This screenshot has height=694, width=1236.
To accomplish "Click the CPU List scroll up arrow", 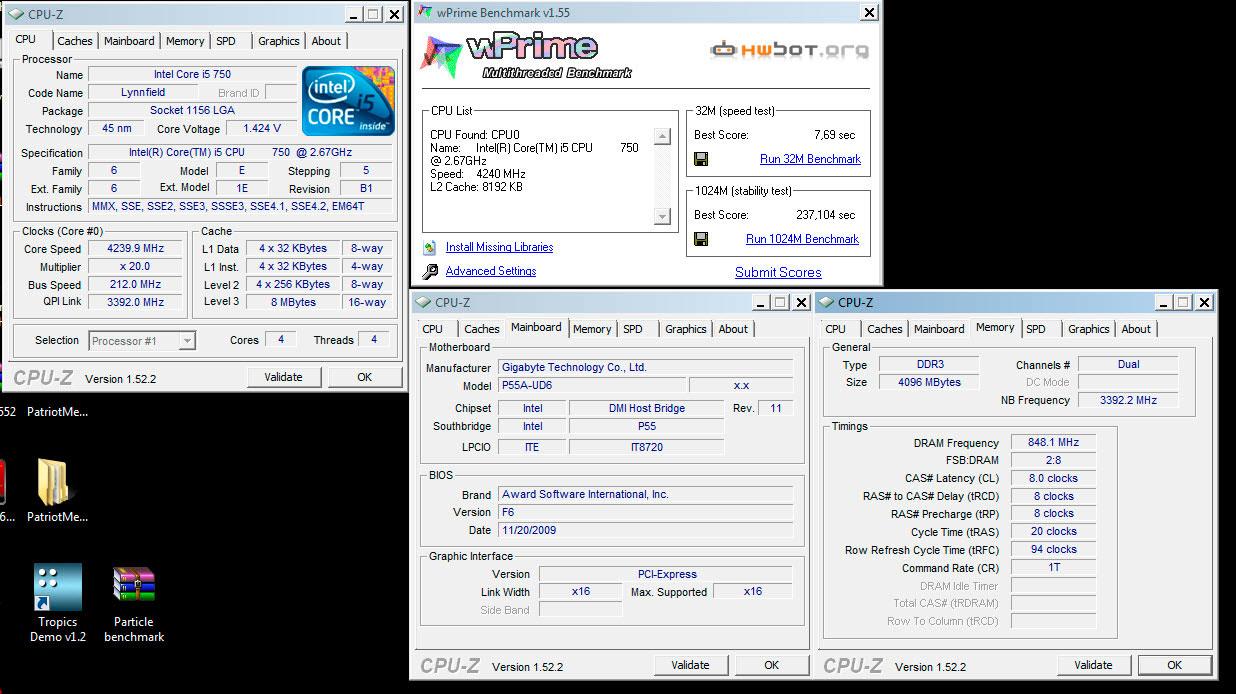I will pos(662,136).
